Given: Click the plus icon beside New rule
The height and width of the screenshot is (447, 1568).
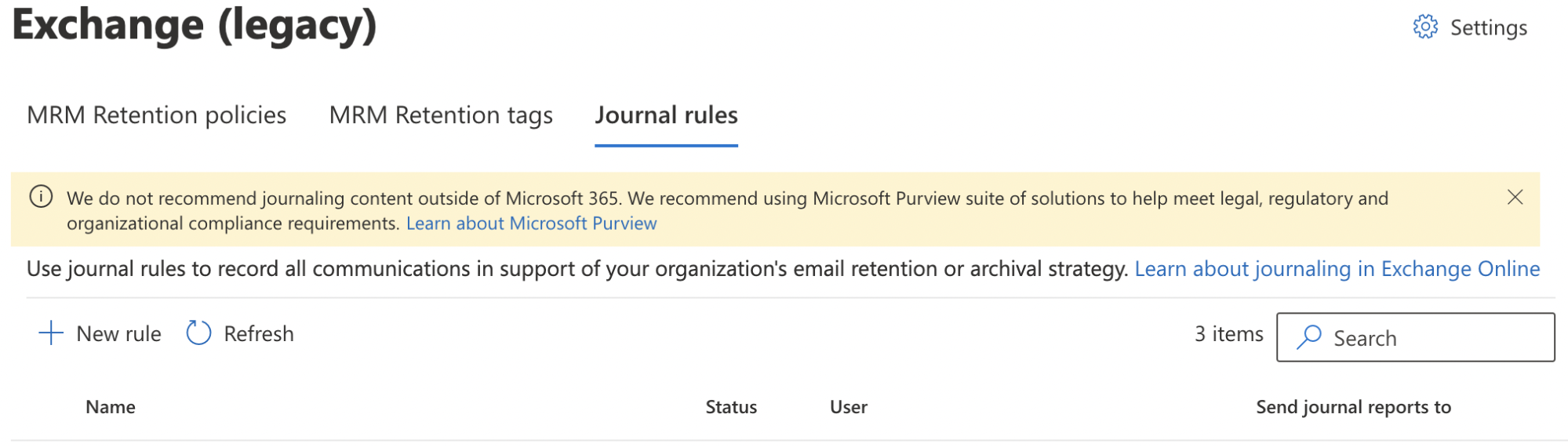Looking at the screenshot, I should (x=51, y=333).
